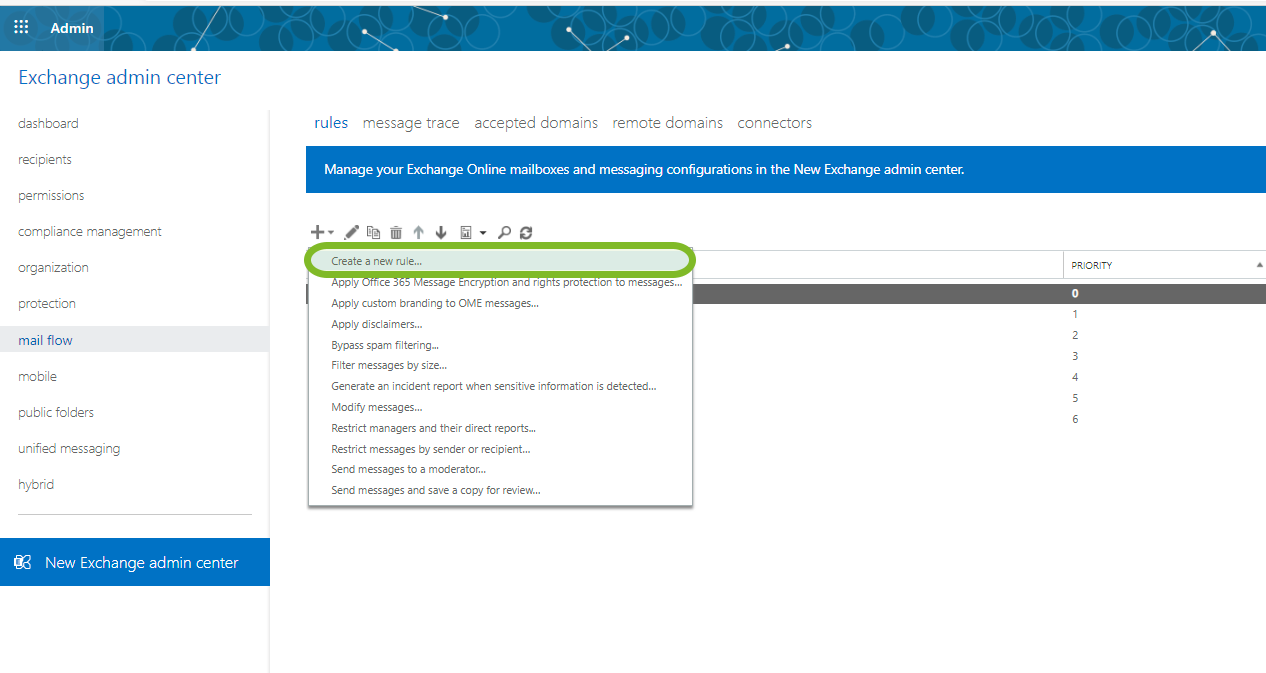
Task: Click the copy rule icon
Action: click(374, 232)
